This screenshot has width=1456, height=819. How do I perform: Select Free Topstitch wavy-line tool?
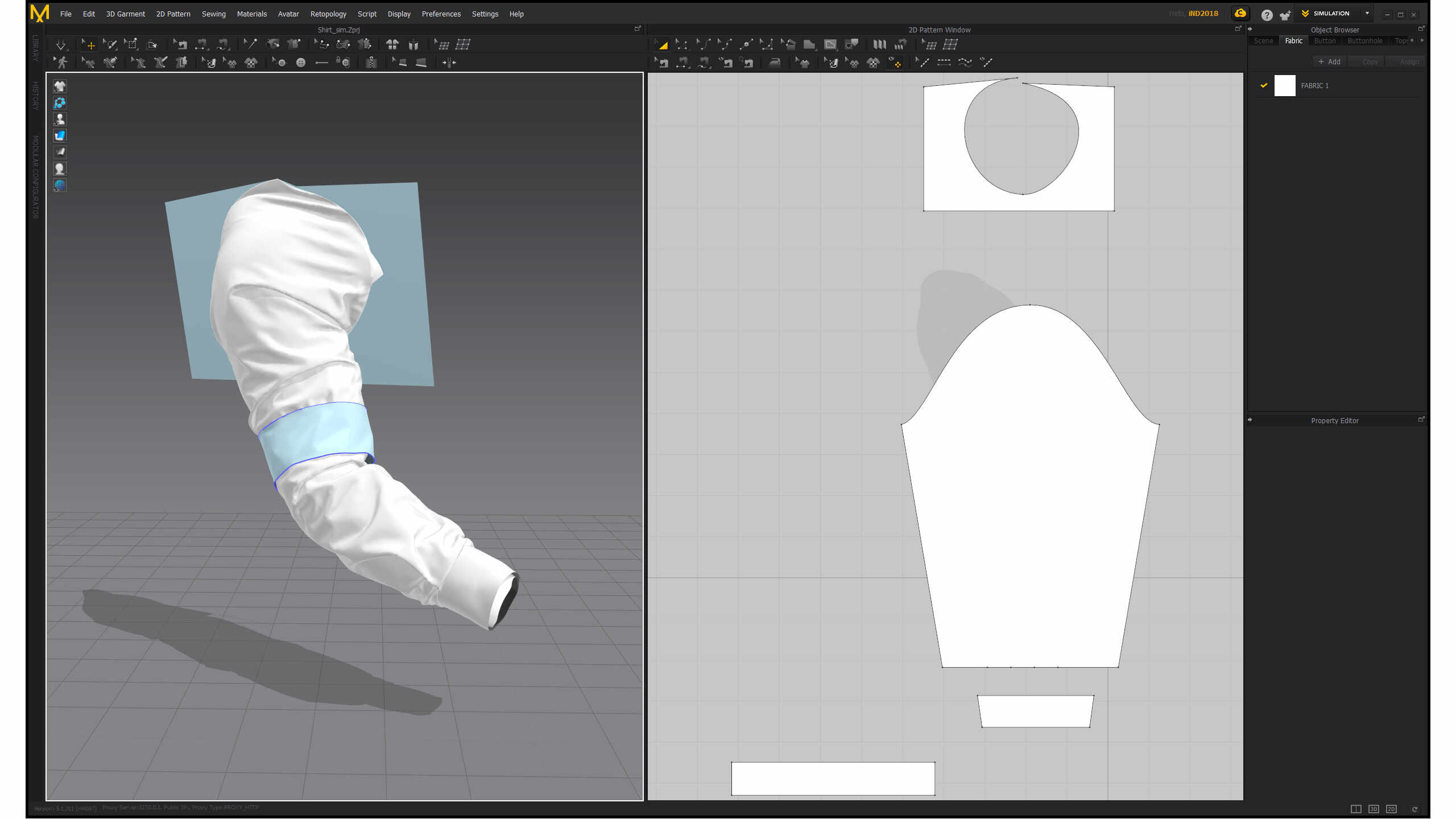[x=965, y=63]
